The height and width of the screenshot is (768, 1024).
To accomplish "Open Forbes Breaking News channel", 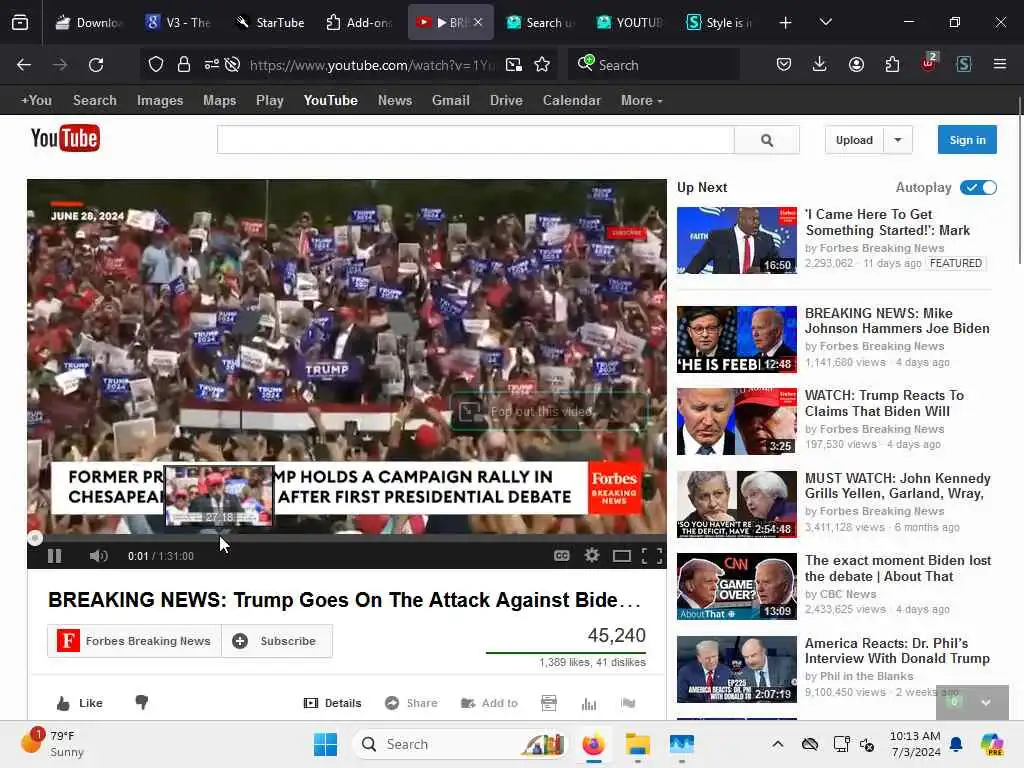I will pos(135,641).
